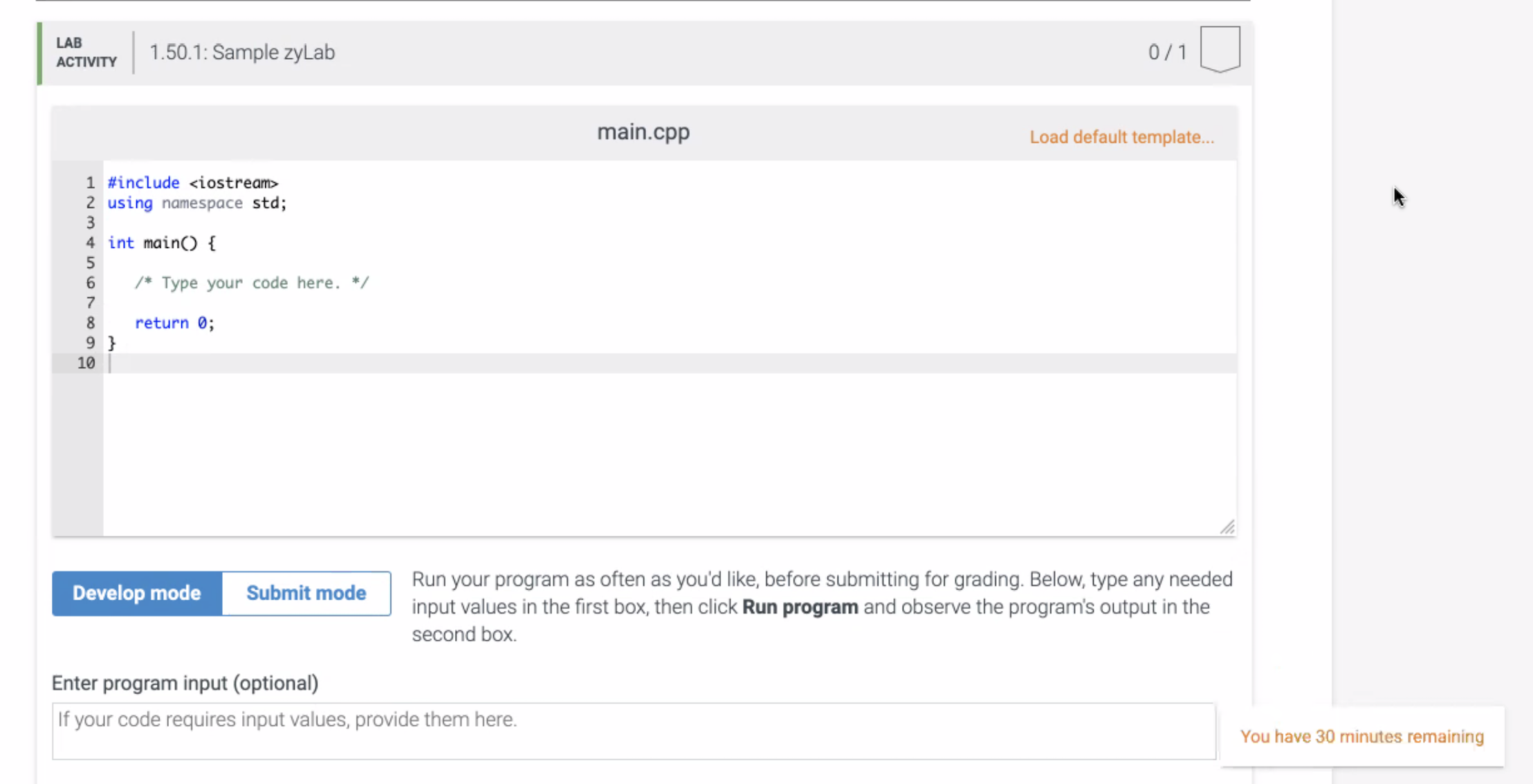Click the program input text field

(634, 731)
